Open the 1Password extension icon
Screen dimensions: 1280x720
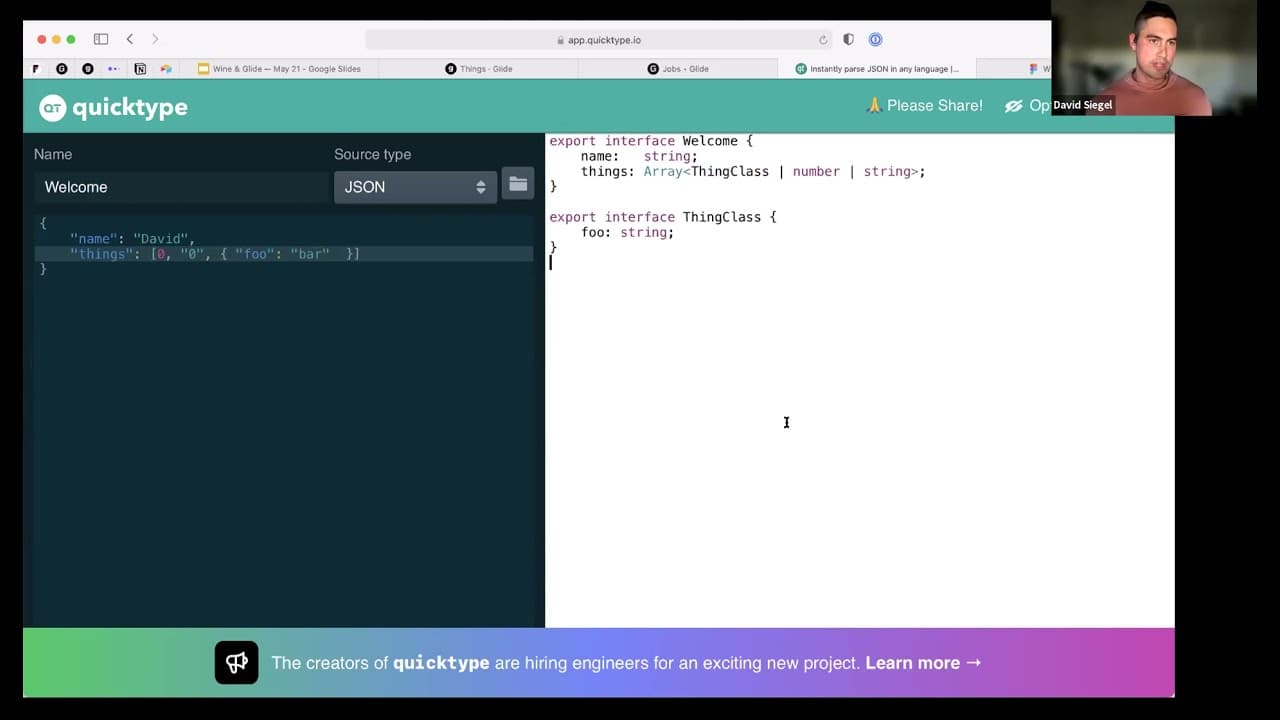pos(875,40)
